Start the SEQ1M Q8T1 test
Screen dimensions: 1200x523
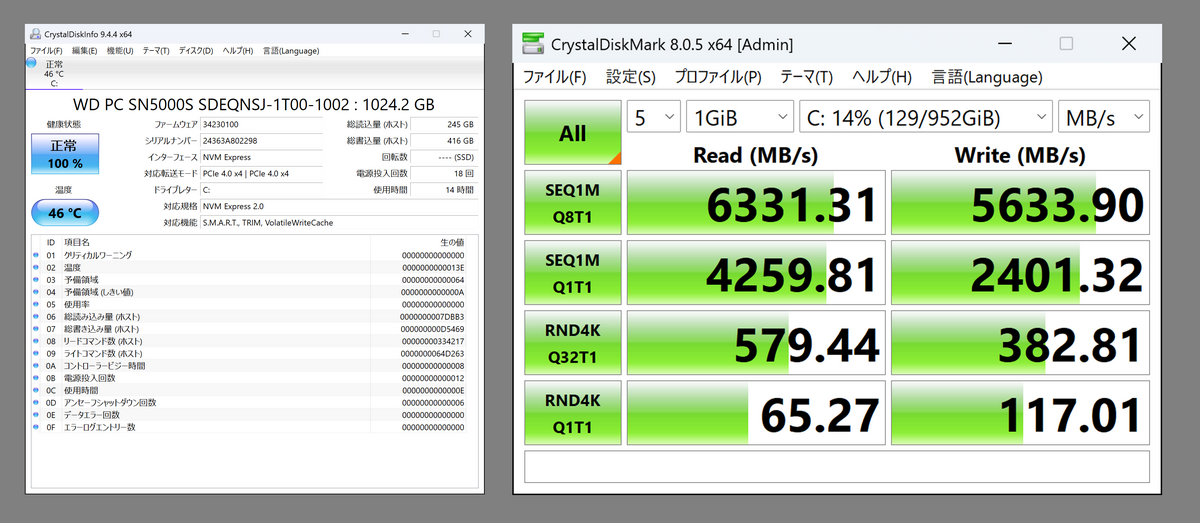coord(573,203)
